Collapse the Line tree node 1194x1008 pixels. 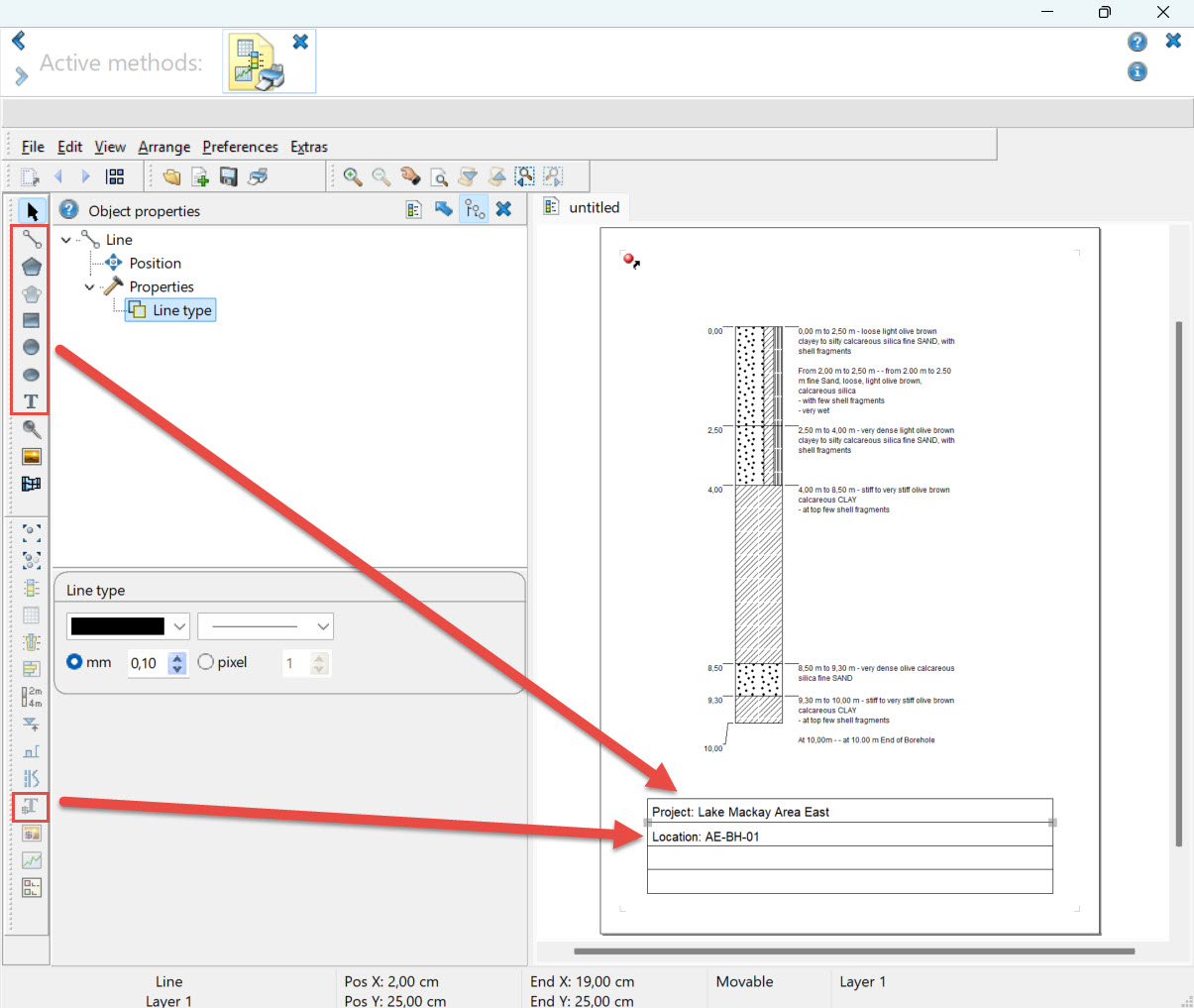coord(66,240)
